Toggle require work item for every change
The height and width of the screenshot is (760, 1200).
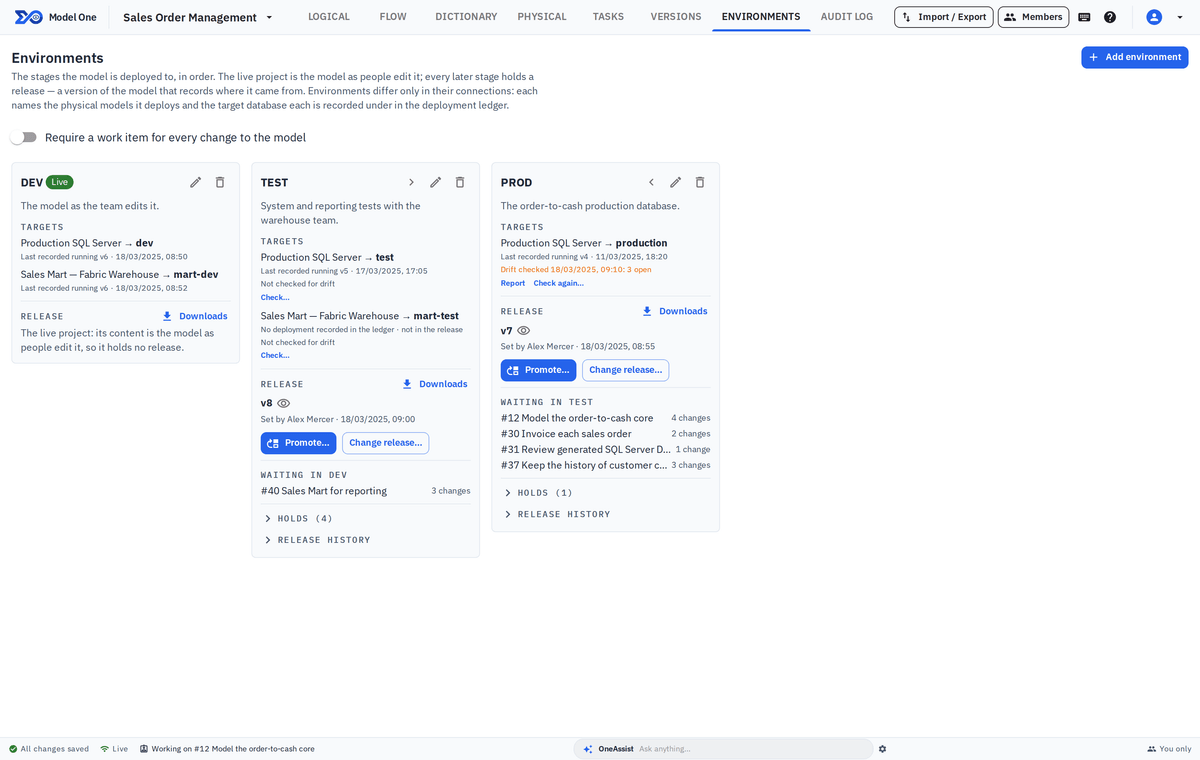[23, 137]
